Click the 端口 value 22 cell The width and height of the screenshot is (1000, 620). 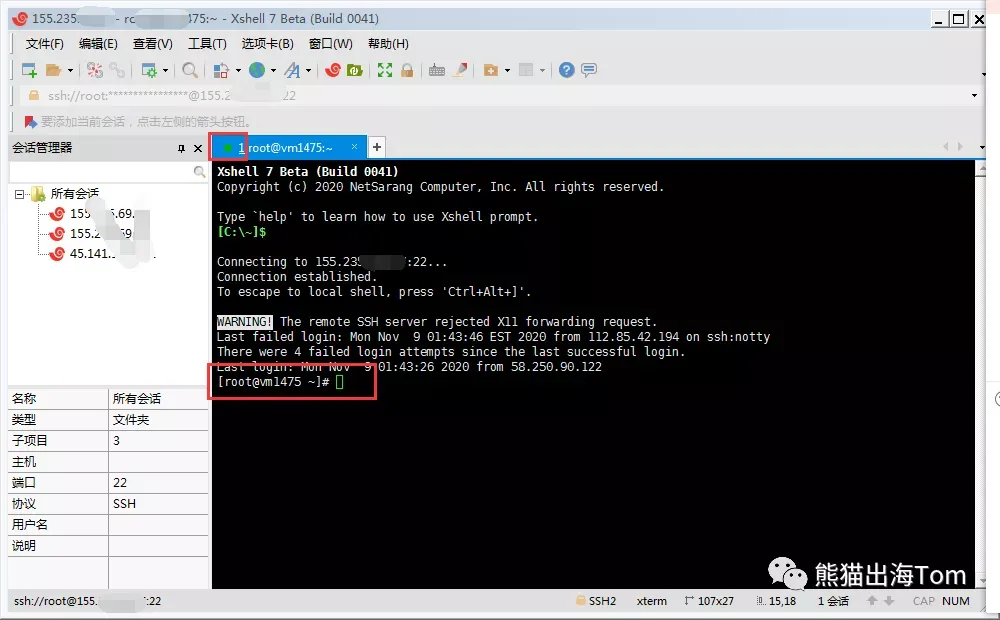pos(158,483)
